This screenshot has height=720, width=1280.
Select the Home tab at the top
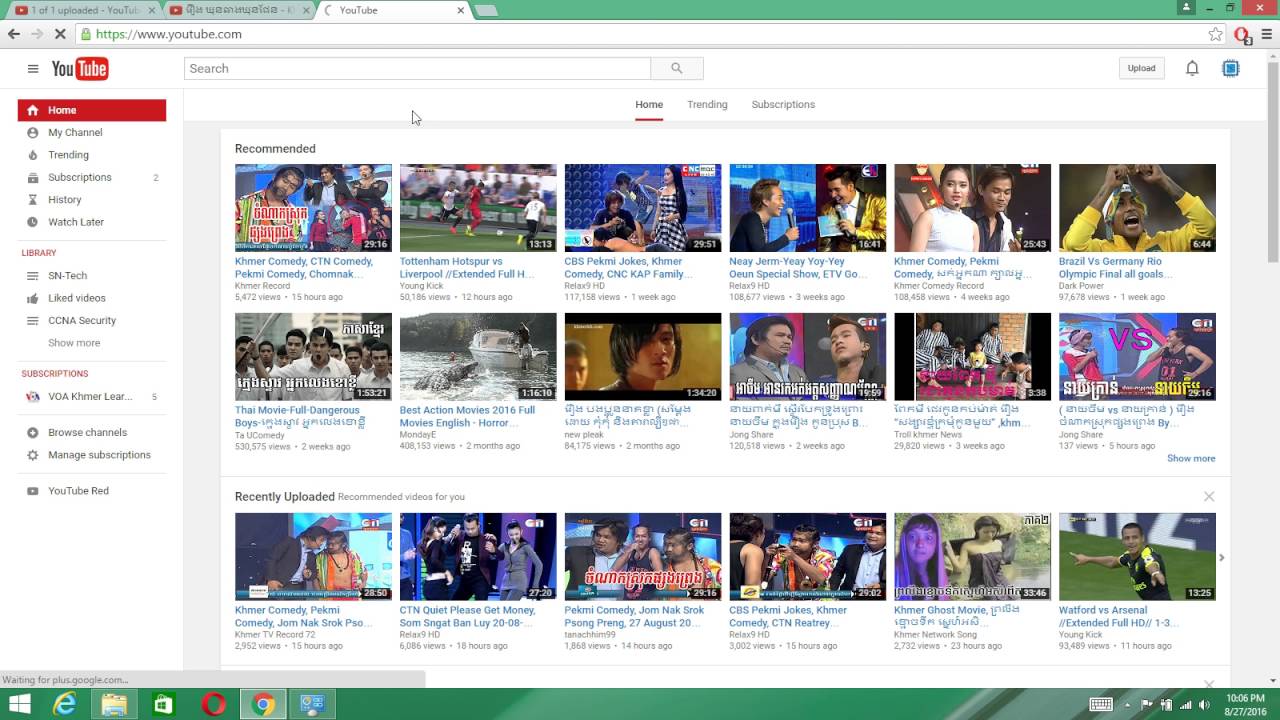(x=649, y=104)
